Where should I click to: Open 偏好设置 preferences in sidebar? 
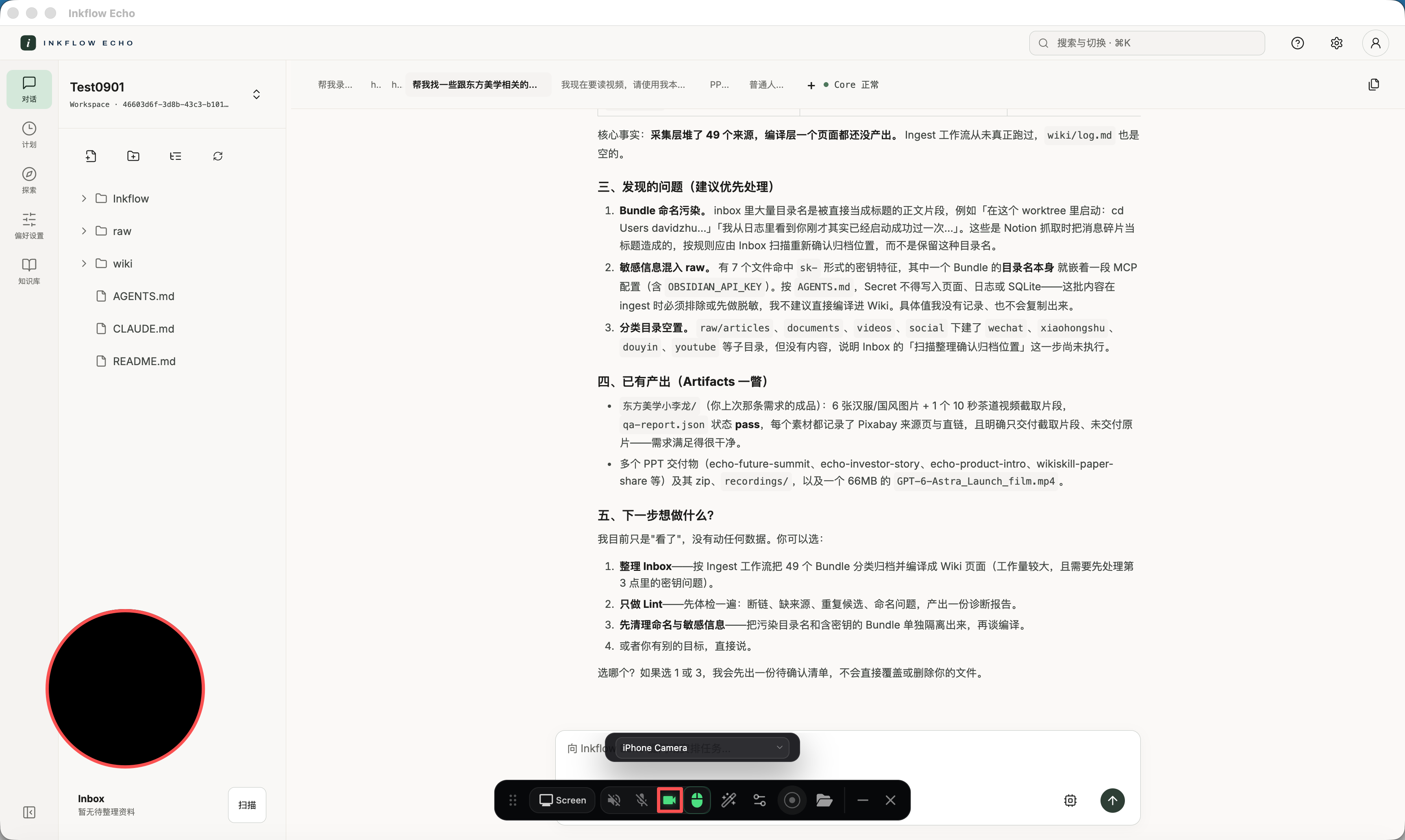click(x=29, y=226)
